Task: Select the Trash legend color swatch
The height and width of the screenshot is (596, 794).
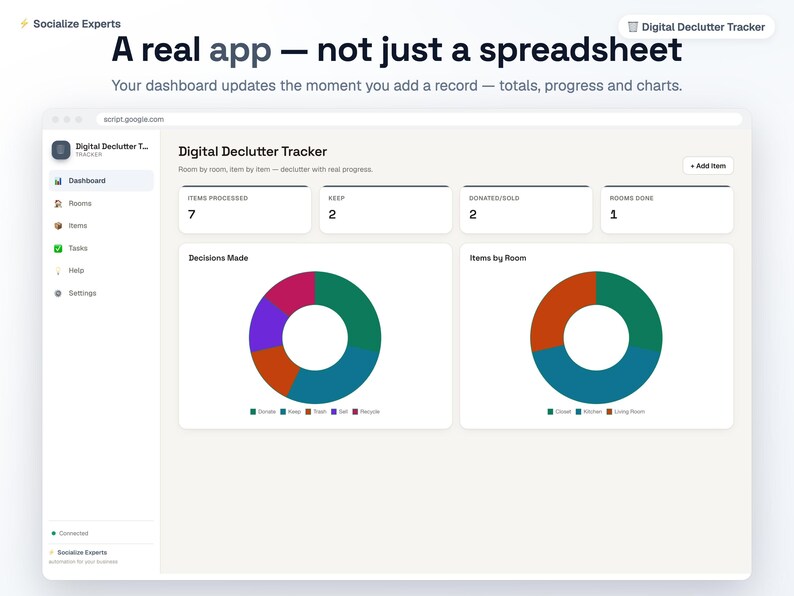Action: point(308,412)
